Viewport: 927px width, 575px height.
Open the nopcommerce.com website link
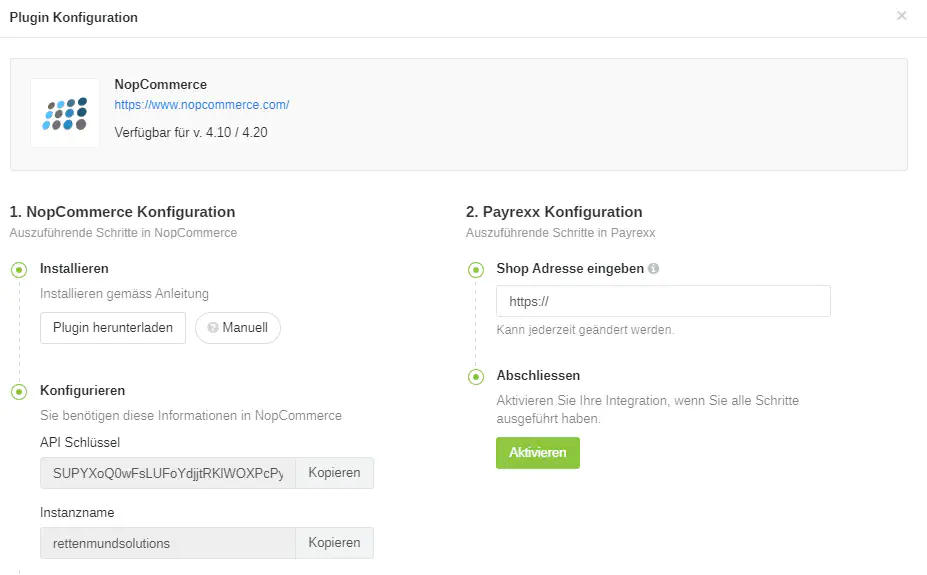(201, 104)
